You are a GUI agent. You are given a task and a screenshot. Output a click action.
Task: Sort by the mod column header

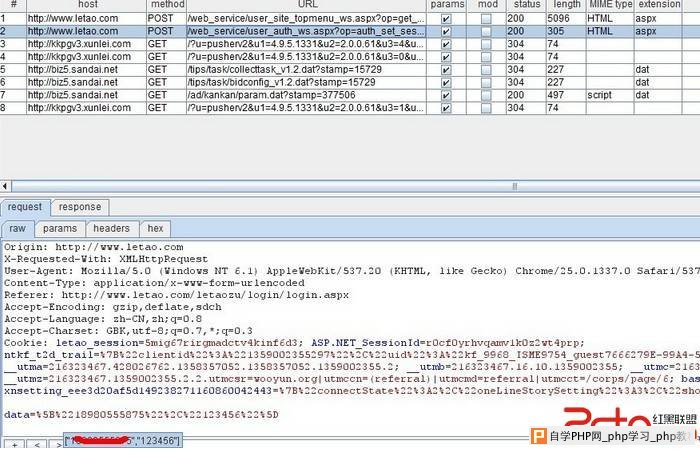pos(487,4)
